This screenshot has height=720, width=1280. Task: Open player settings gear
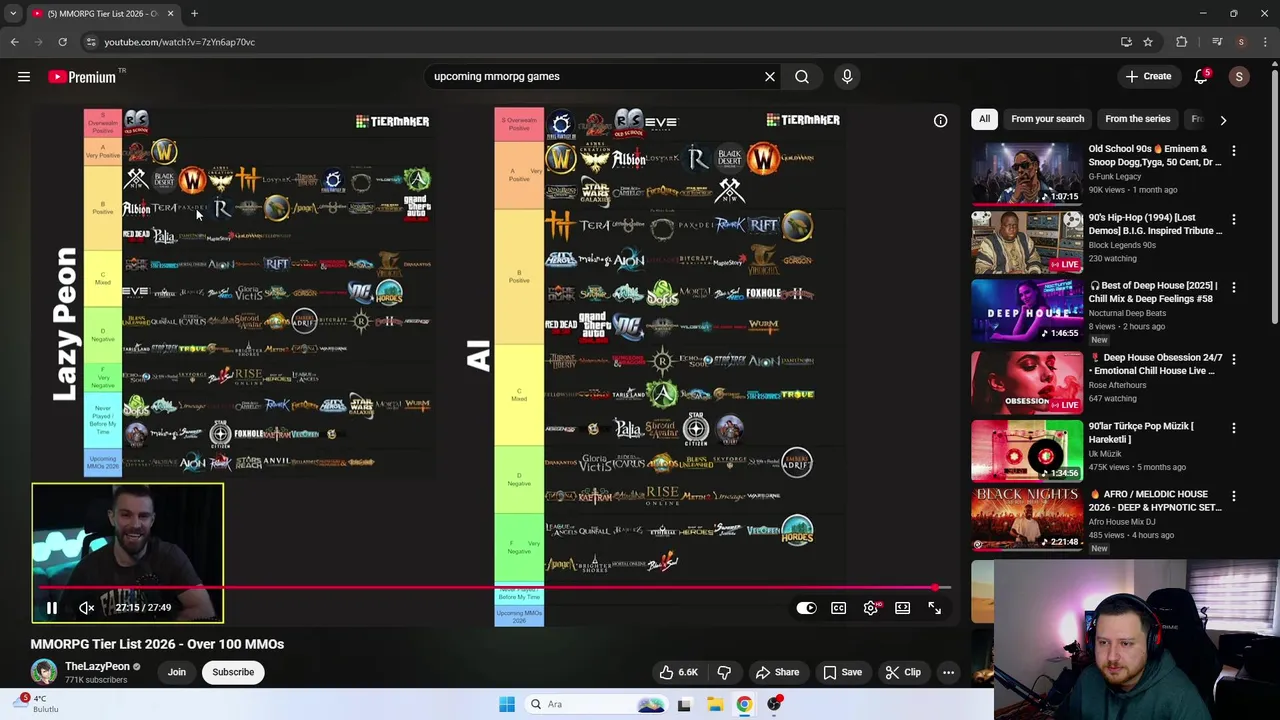tap(871, 608)
